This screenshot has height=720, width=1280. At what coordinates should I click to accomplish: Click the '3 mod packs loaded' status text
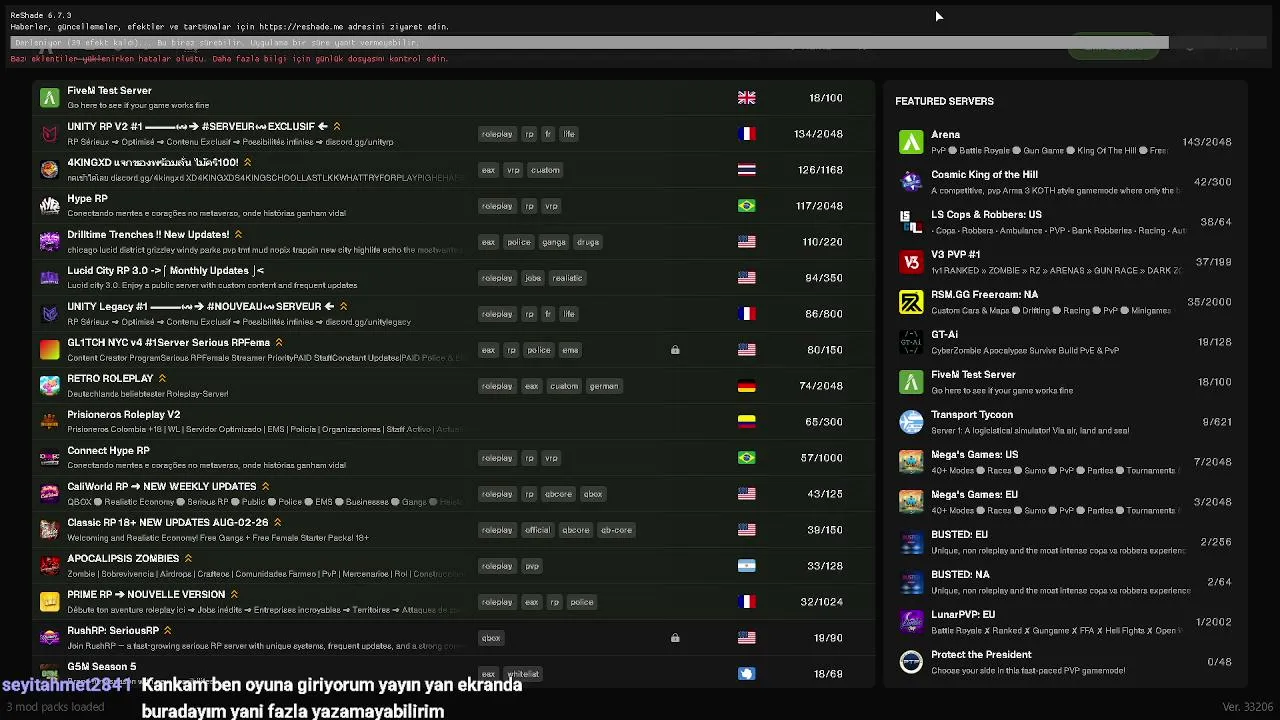coord(55,707)
